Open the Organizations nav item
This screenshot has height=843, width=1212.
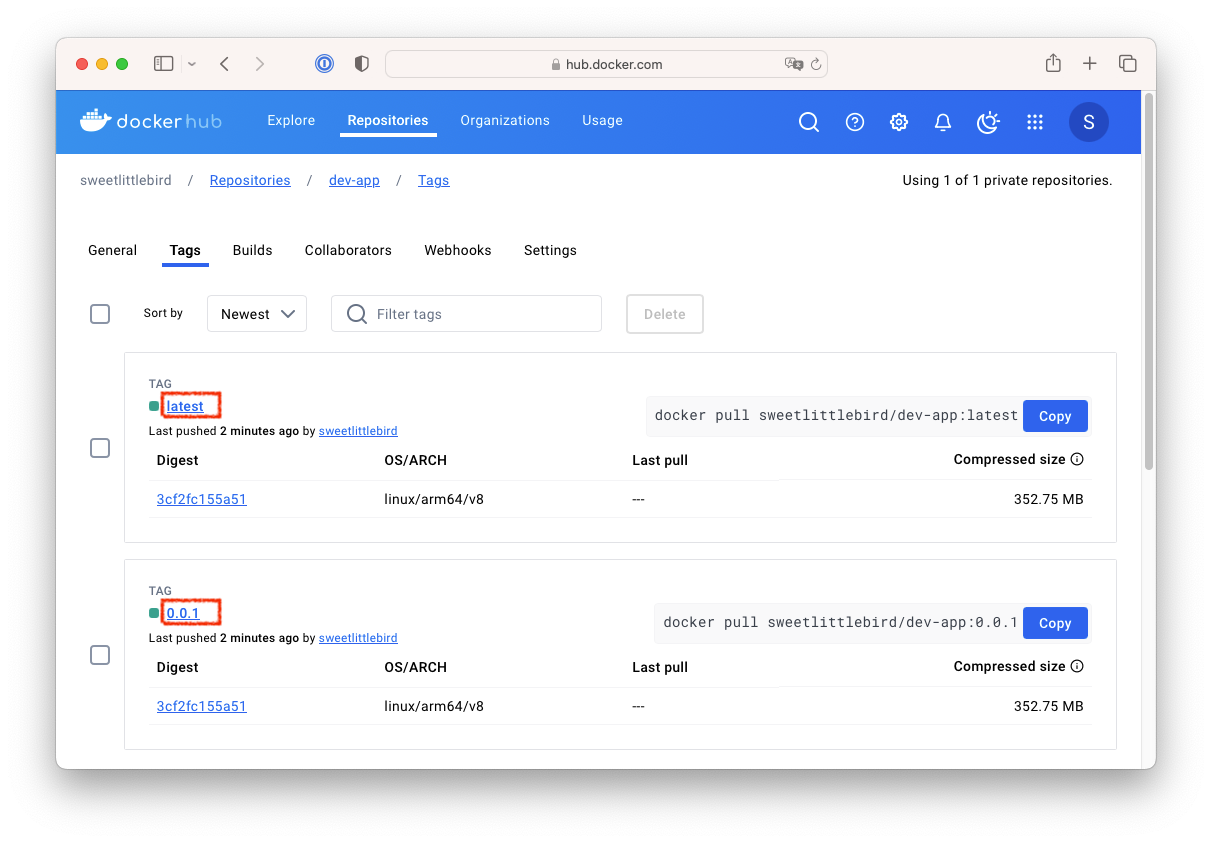tap(505, 121)
